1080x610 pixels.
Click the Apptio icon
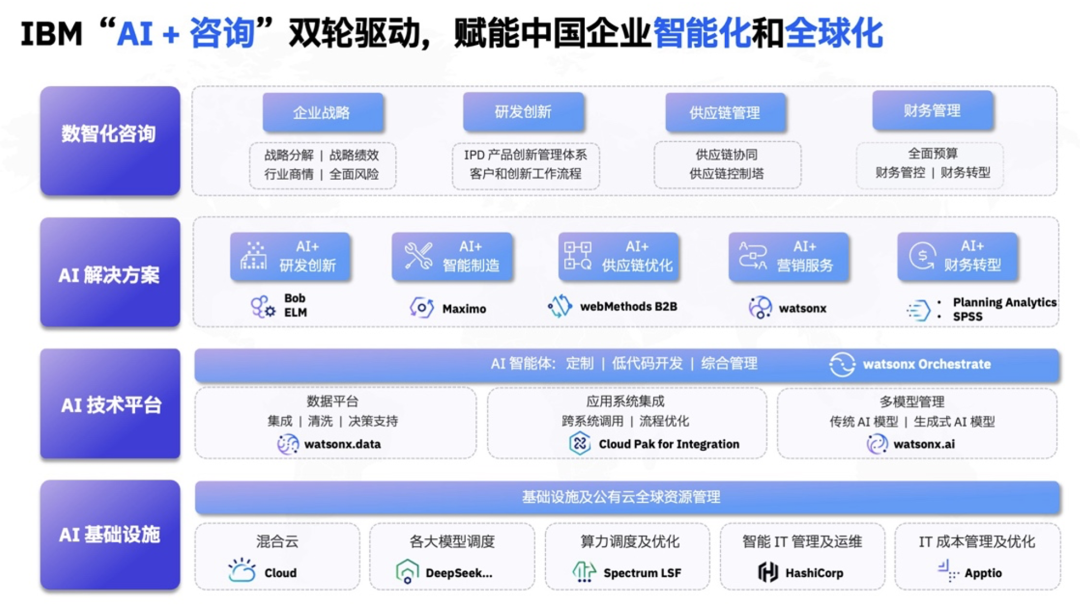tap(948, 571)
